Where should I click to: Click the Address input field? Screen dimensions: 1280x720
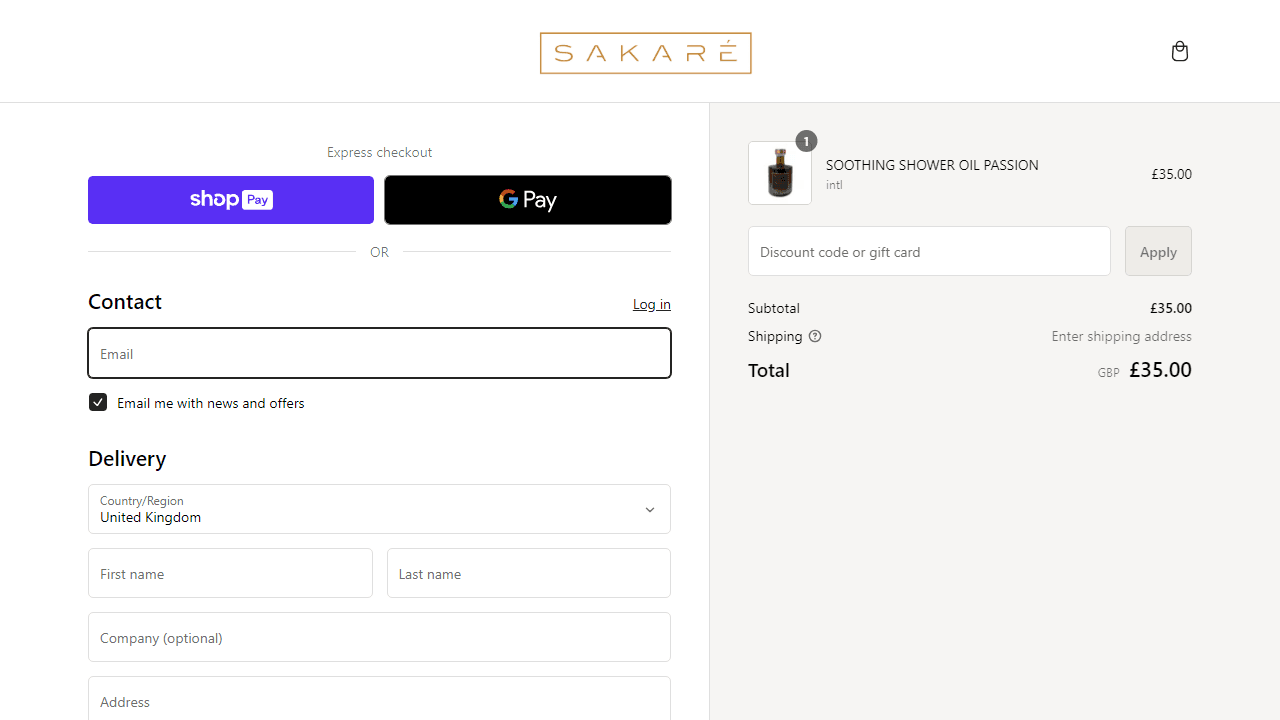click(379, 699)
